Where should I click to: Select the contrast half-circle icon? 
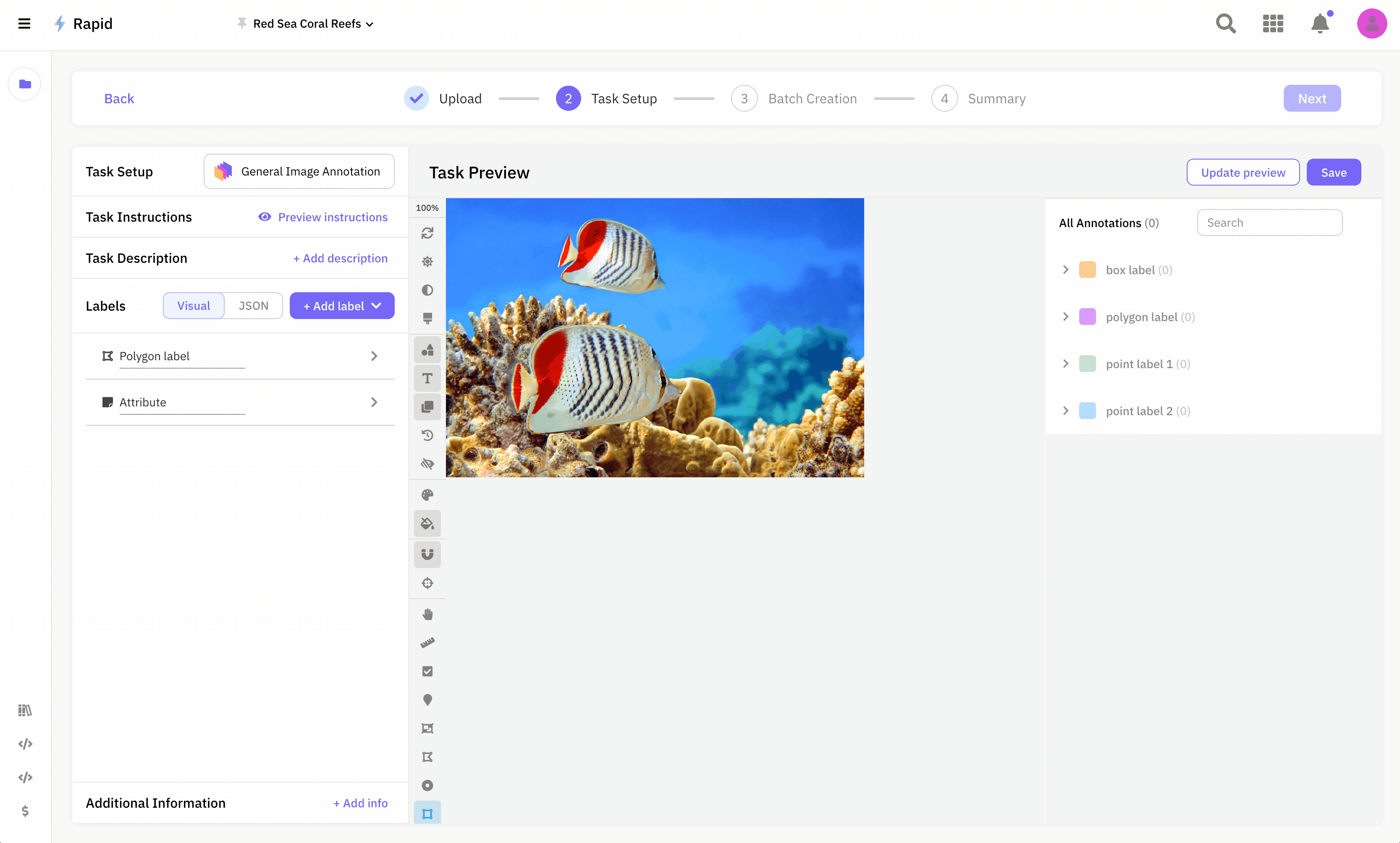tap(427, 290)
